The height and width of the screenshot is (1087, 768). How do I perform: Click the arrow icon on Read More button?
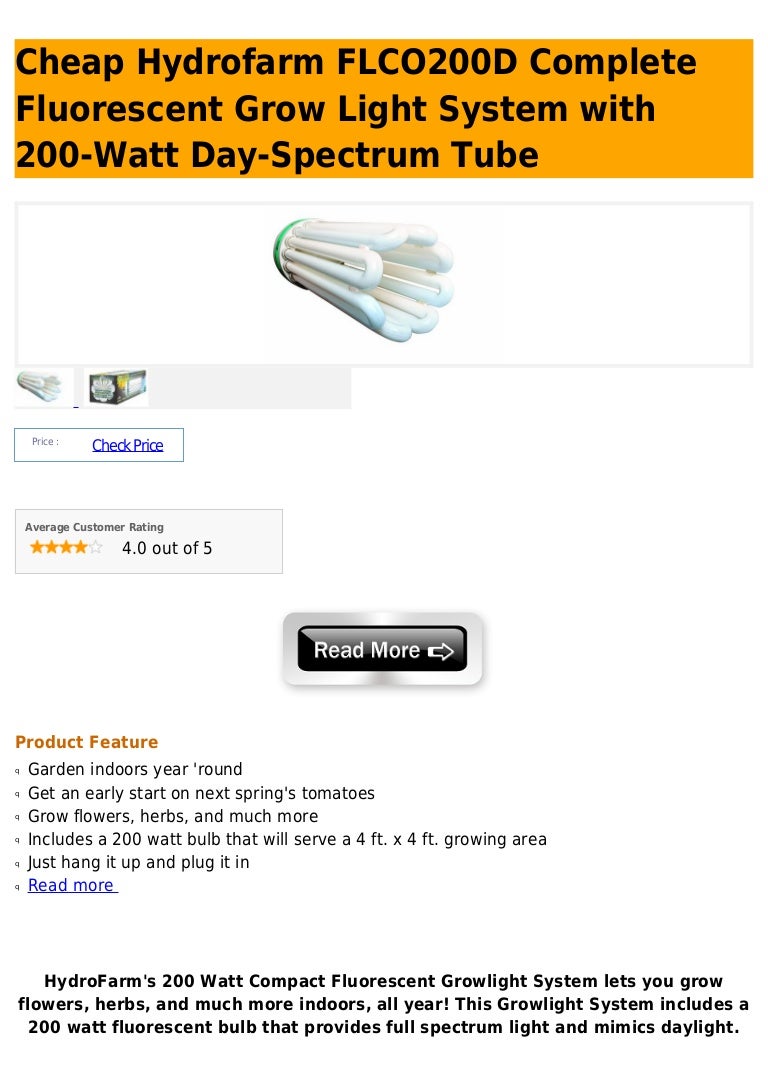[441, 651]
